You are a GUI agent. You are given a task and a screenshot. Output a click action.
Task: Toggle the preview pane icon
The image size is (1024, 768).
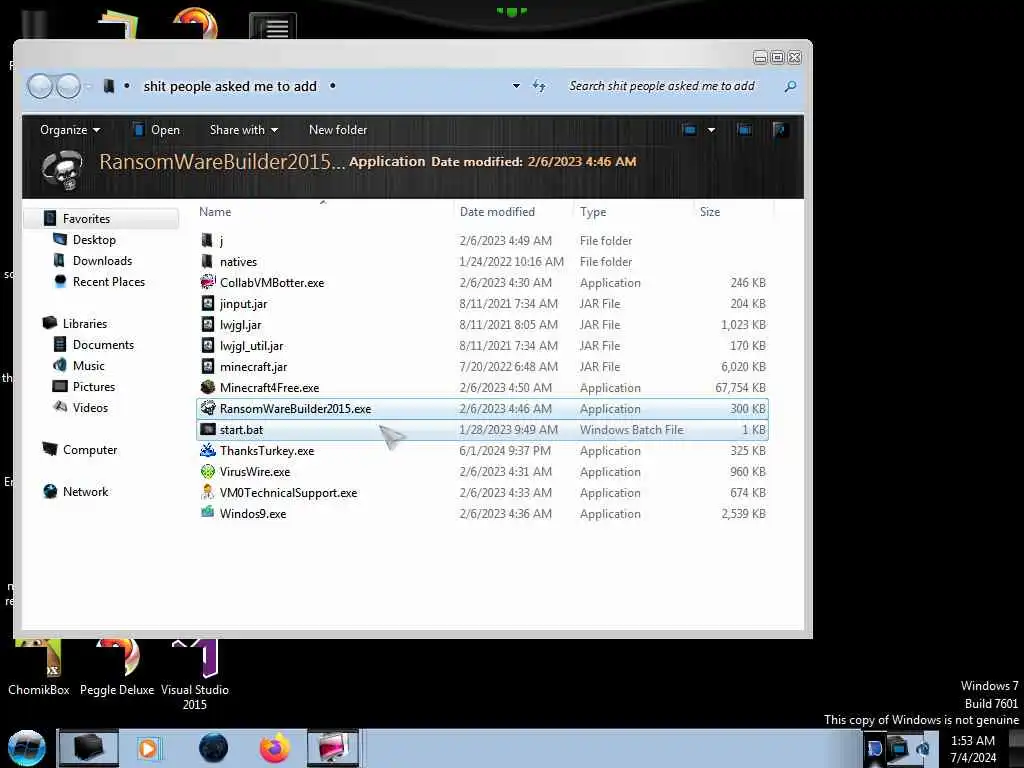[744, 129]
